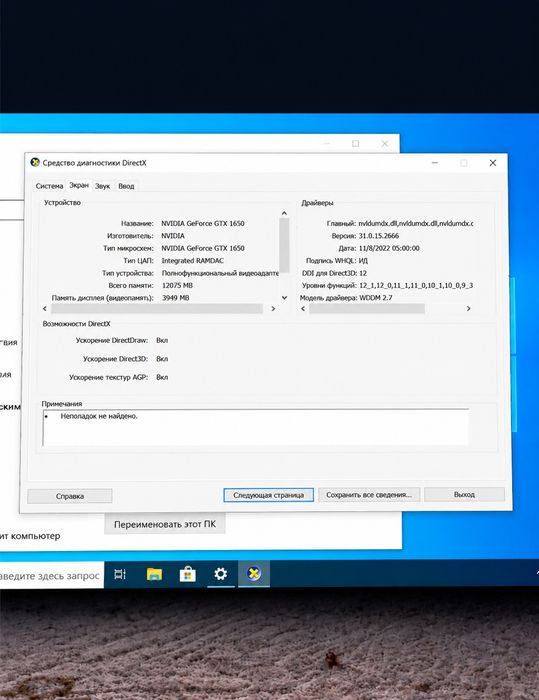Click the Неполадок не найдено note
539x700 pixels.
tap(99, 416)
